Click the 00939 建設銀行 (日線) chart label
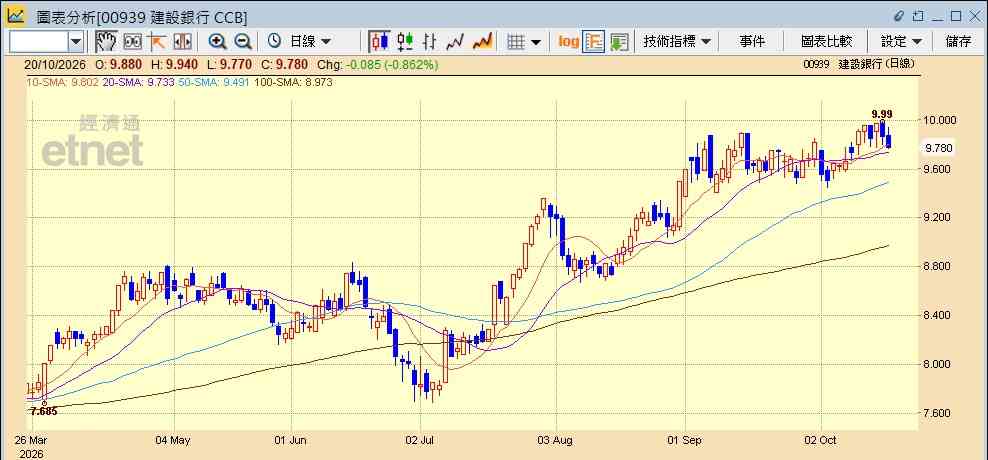This screenshot has height=460, width=988. pyautogui.click(x=859, y=64)
